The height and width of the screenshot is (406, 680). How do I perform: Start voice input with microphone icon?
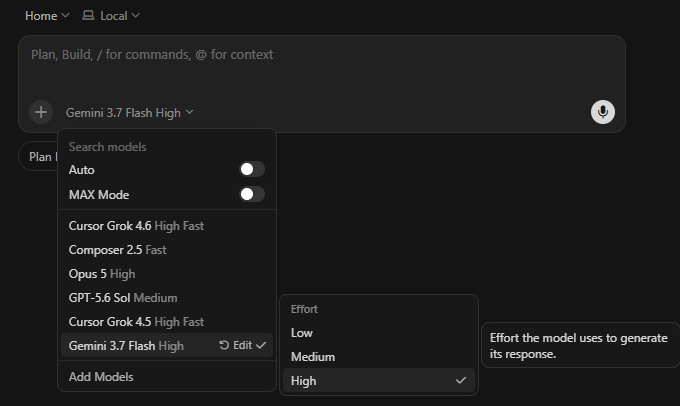602,112
